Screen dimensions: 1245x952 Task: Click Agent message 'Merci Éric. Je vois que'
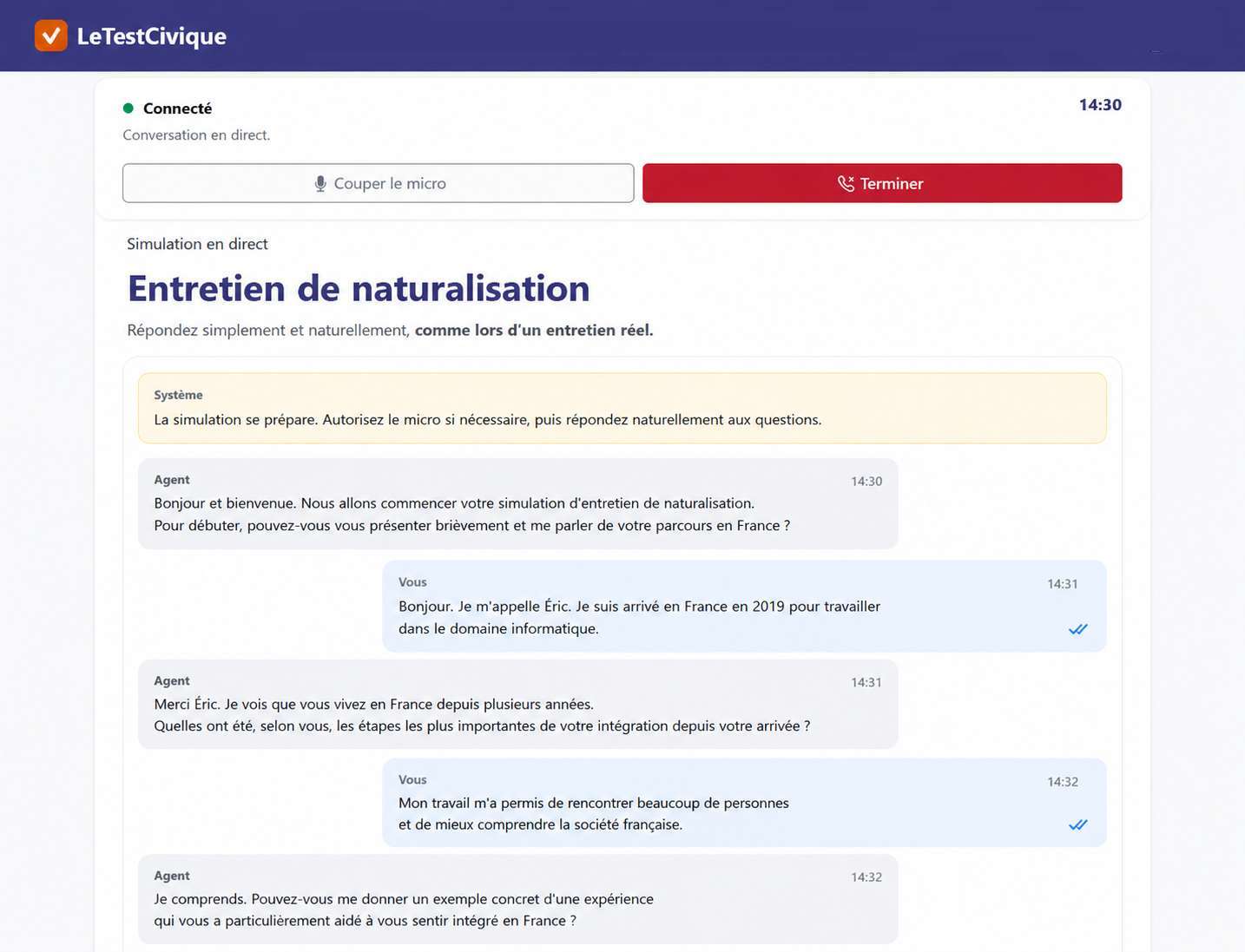(517, 704)
